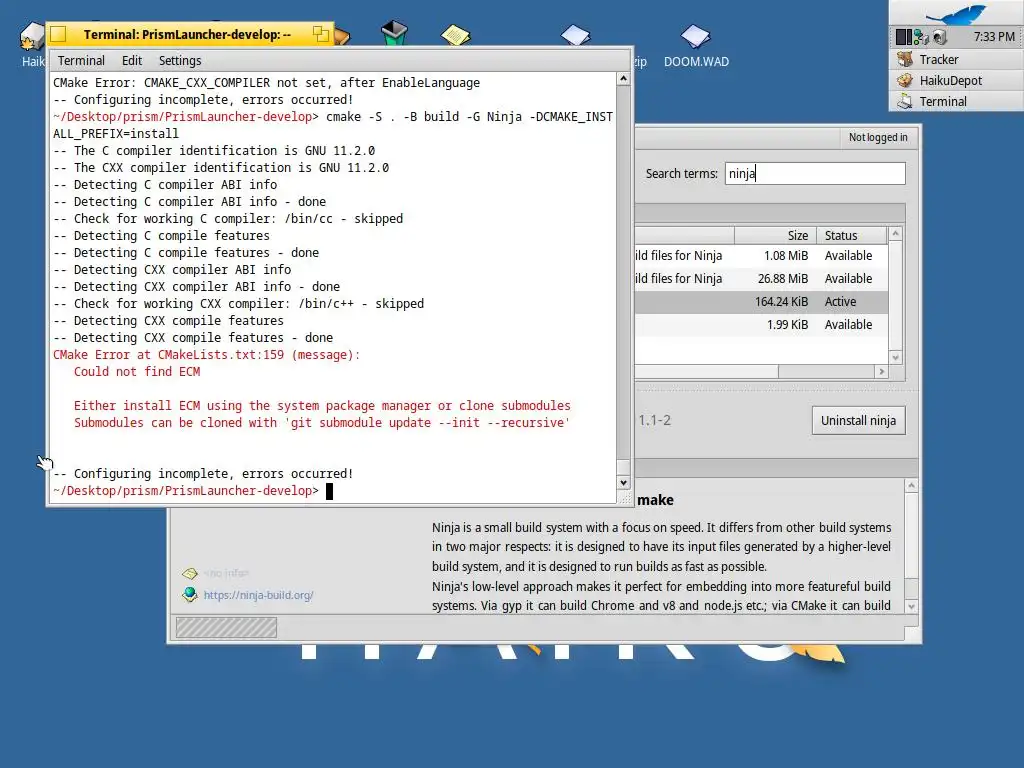Screen dimensions: 1024x768
Task: Open the volume control tray icon
Action: pos(939,37)
